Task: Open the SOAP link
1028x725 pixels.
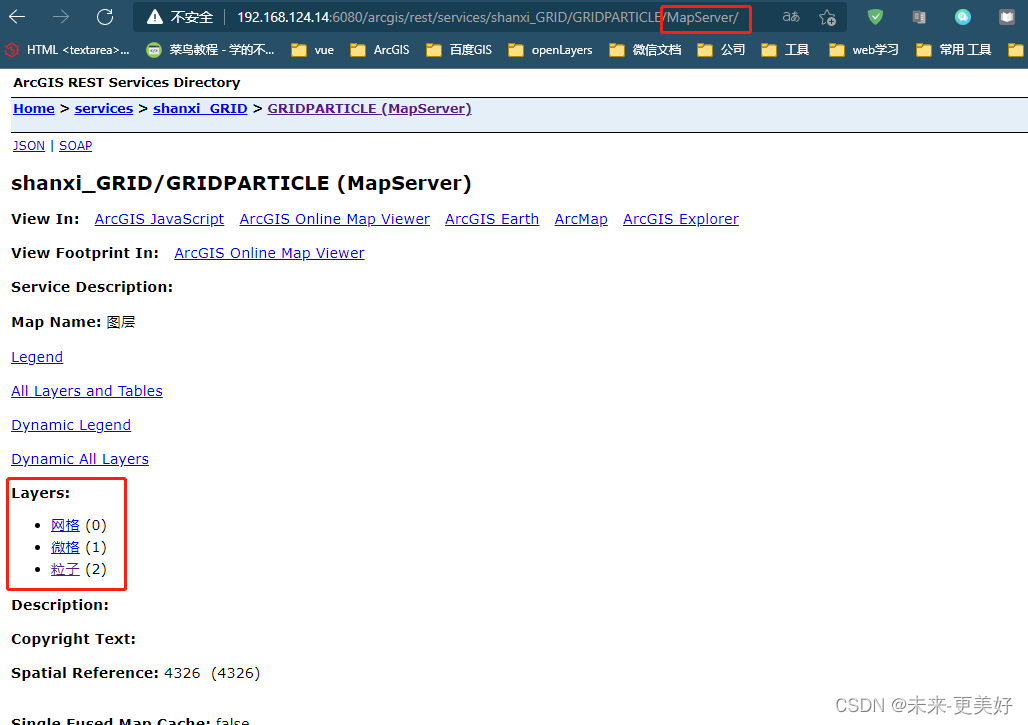Action: (x=75, y=146)
